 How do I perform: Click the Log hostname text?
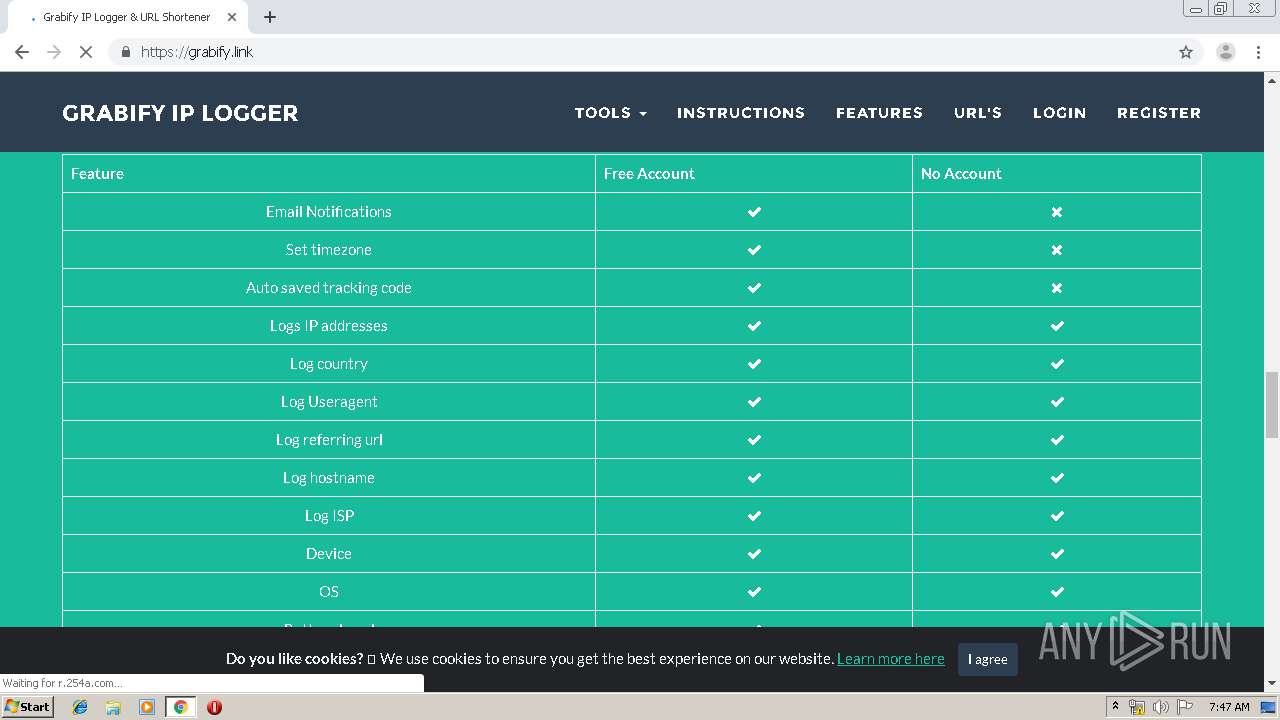tap(329, 478)
